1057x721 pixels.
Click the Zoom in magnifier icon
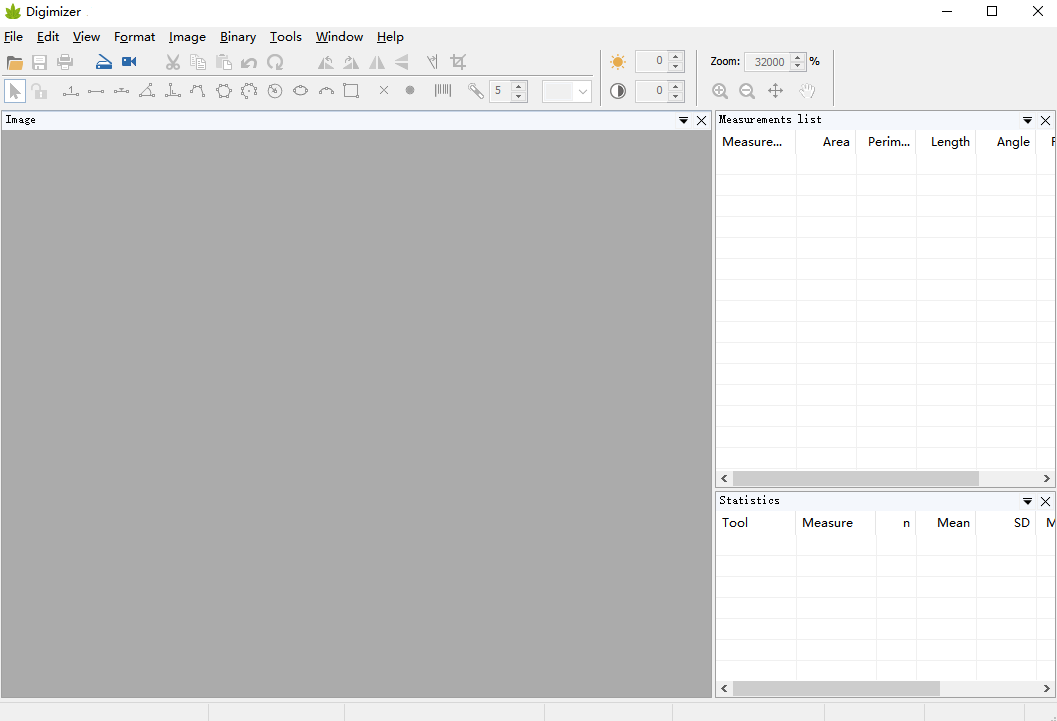click(x=720, y=91)
